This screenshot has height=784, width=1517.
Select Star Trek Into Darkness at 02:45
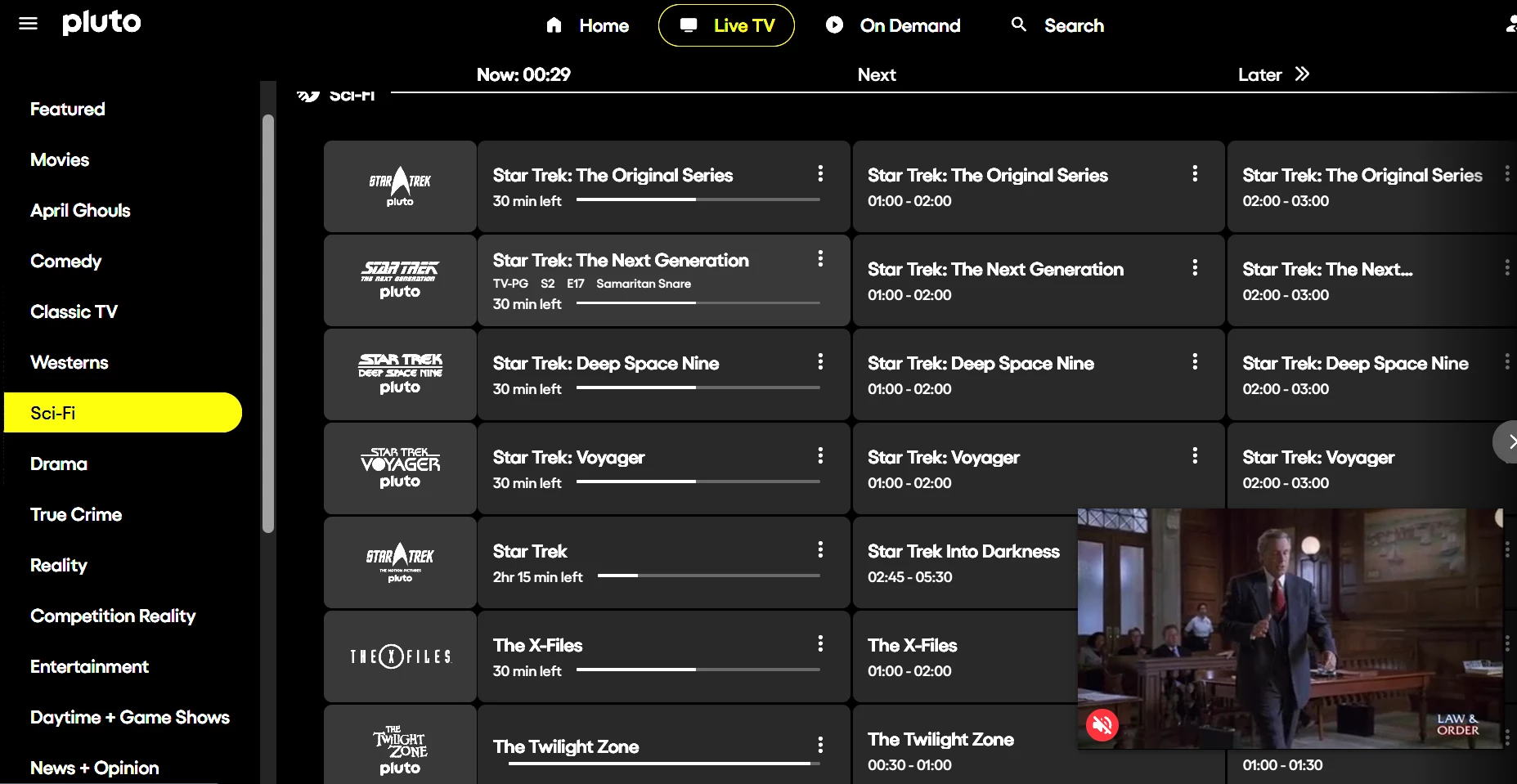click(x=965, y=562)
